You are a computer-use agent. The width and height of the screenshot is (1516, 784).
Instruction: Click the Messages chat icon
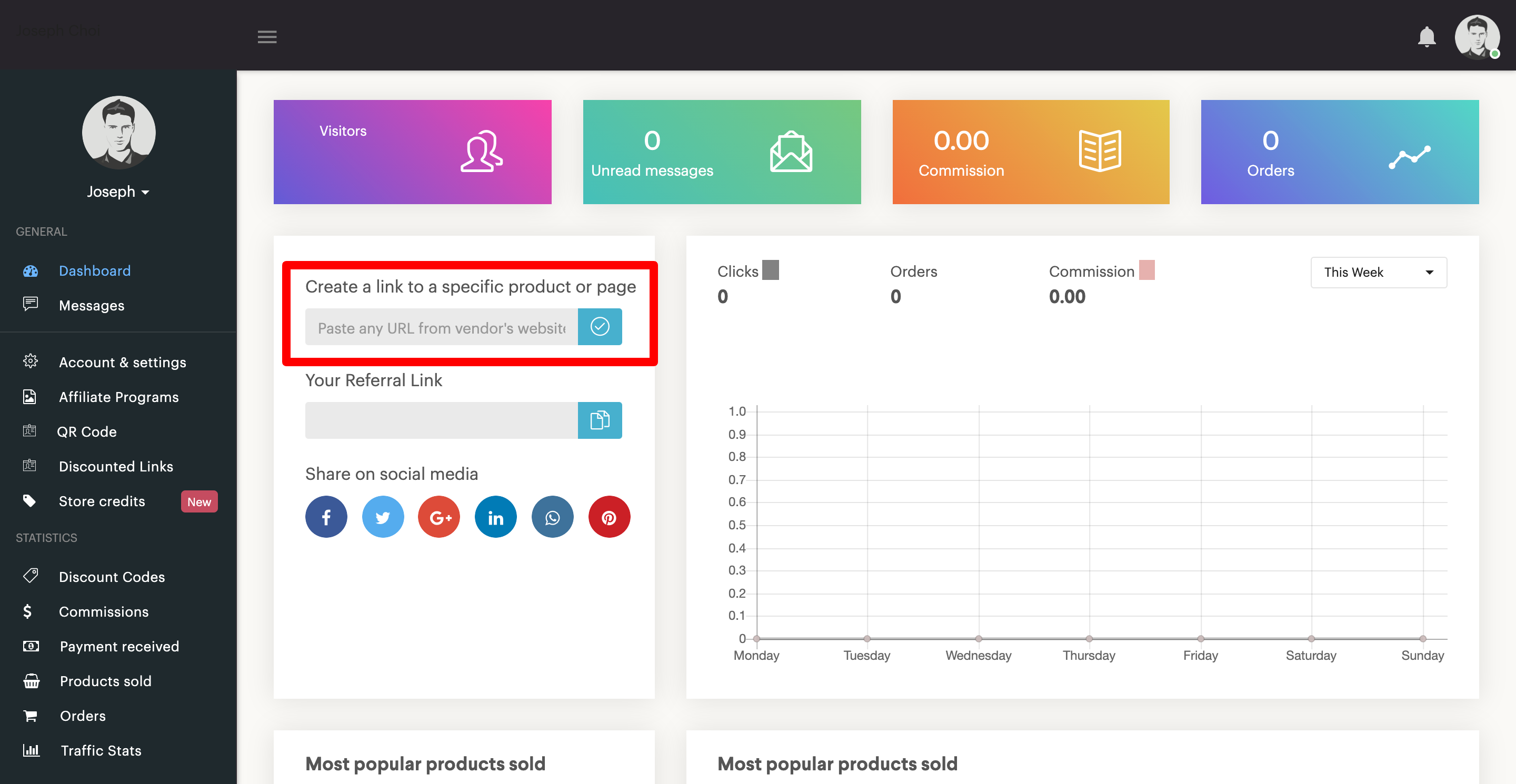pyautogui.click(x=30, y=304)
